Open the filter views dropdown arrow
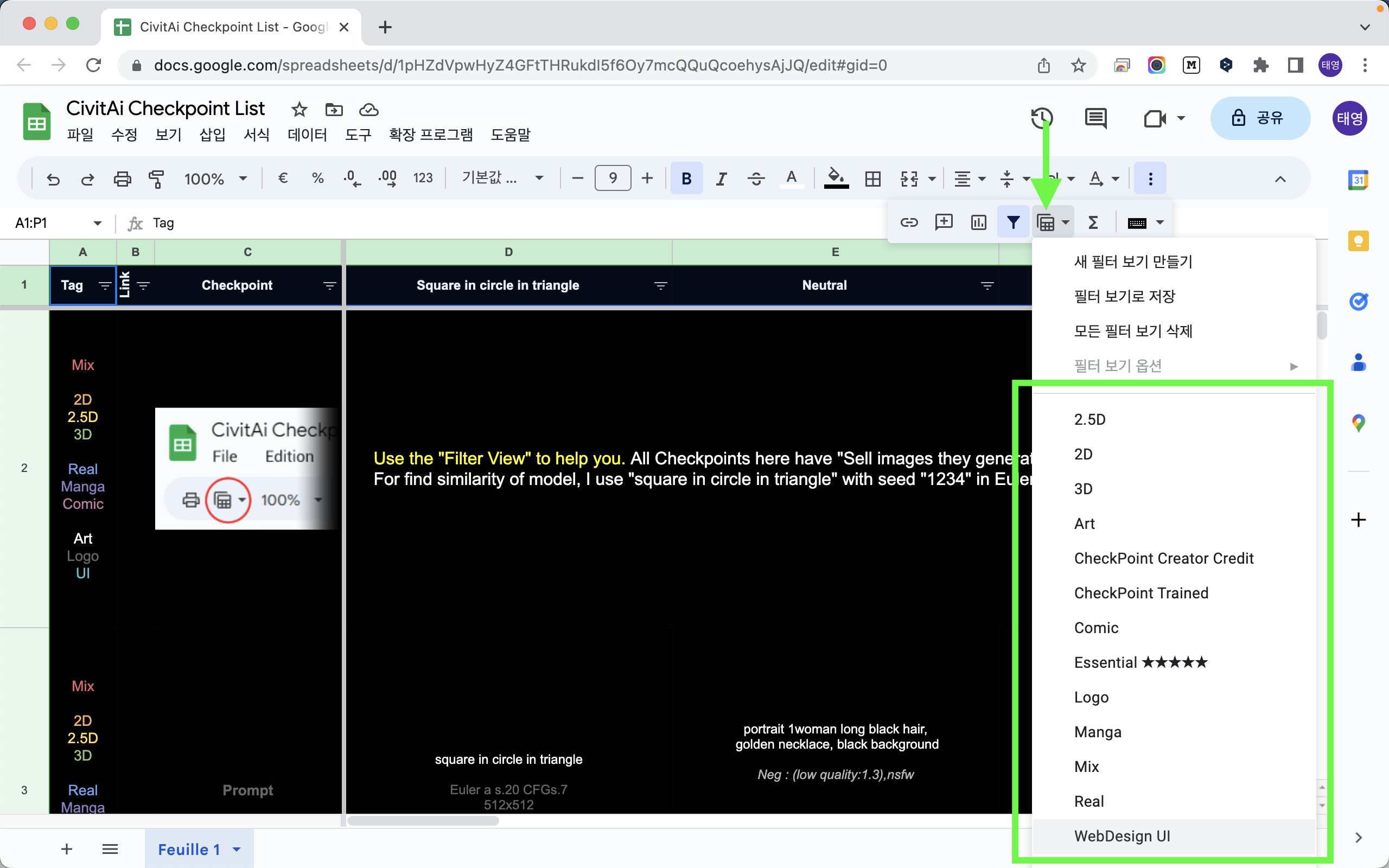Screen dimensions: 1389x868 [1065, 222]
